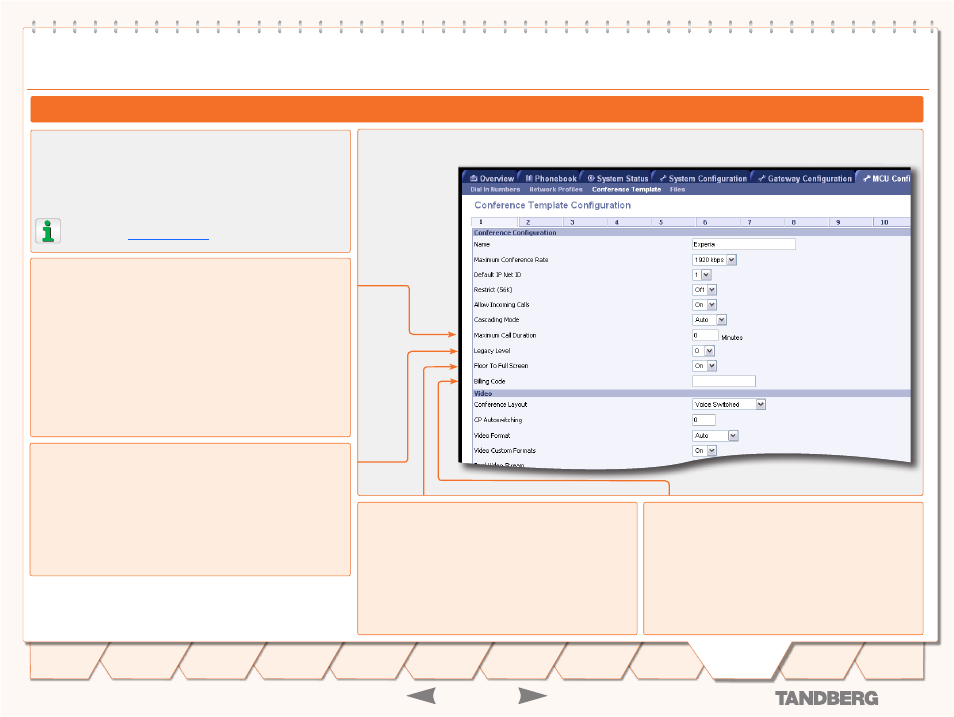Screen dimensions: 954x717
Task: Click the Gateway Configuration wrench icon
Action: (762, 178)
